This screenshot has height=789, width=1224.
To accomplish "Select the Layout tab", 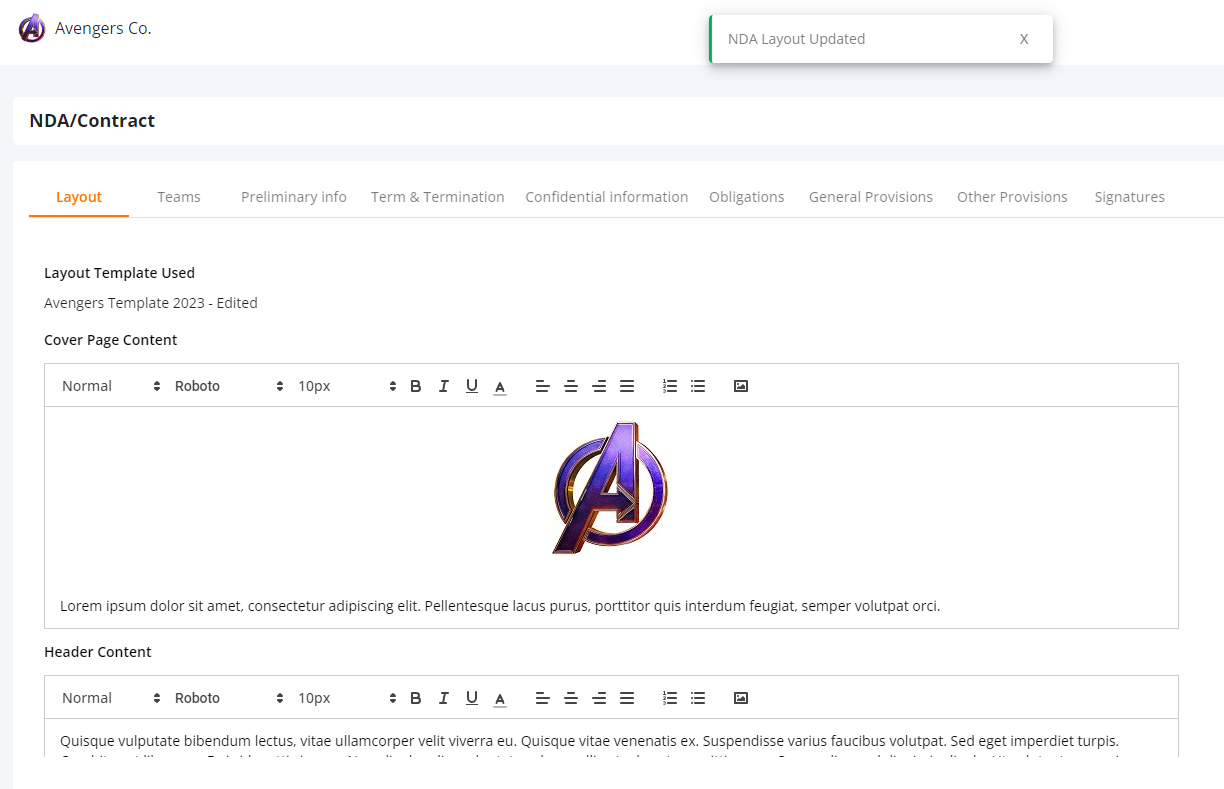I will point(79,197).
